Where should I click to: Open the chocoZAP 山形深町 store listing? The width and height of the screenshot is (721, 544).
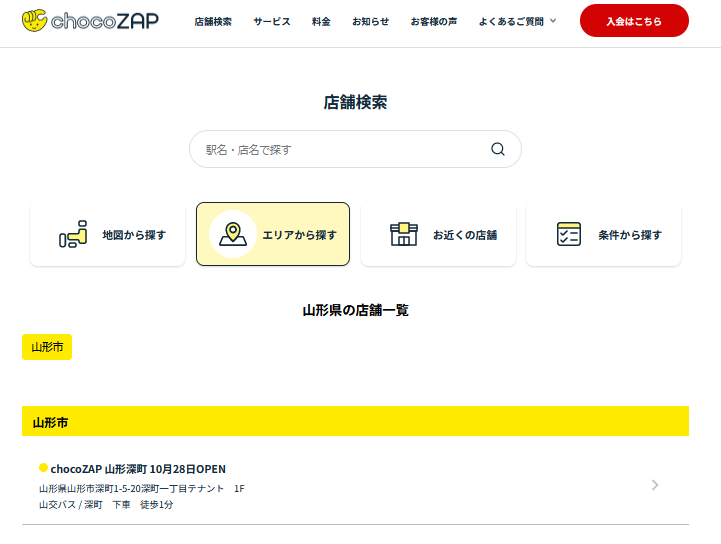pyautogui.click(x=138, y=468)
